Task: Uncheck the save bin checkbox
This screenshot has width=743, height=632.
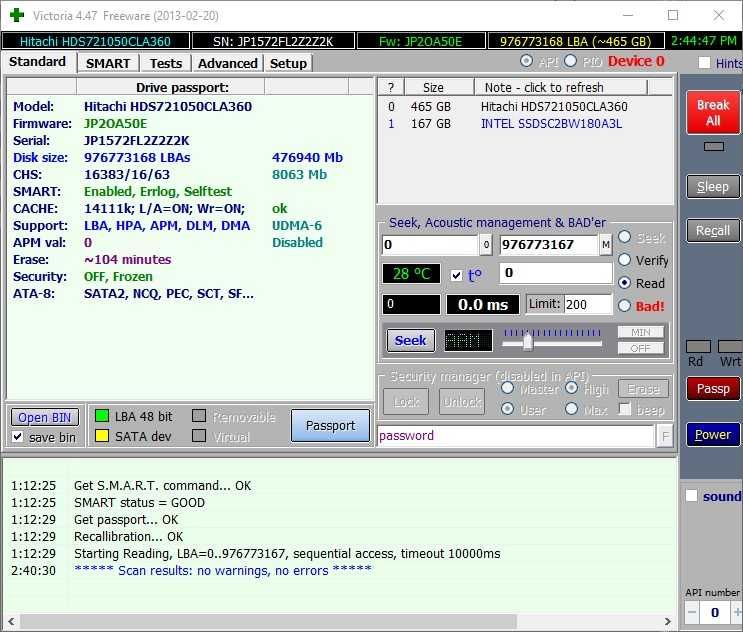Action: [18, 437]
